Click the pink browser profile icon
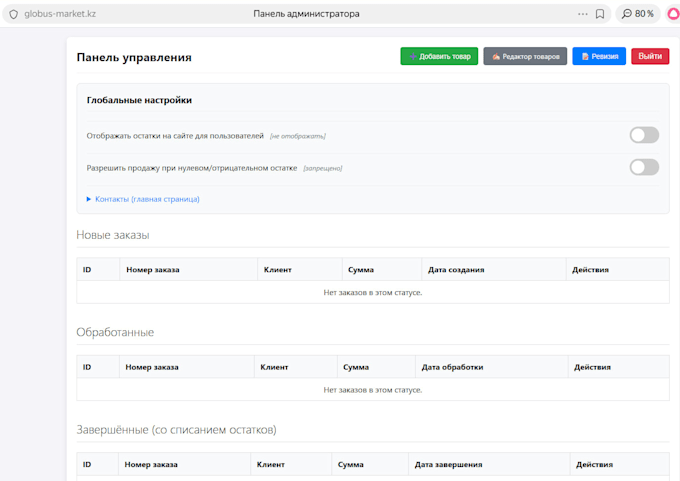The image size is (680, 481). [x=674, y=14]
